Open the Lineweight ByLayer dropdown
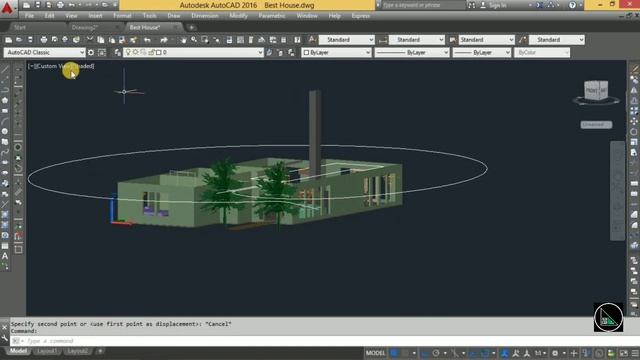This screenshot has height=360, width=640. coord(482,52)
